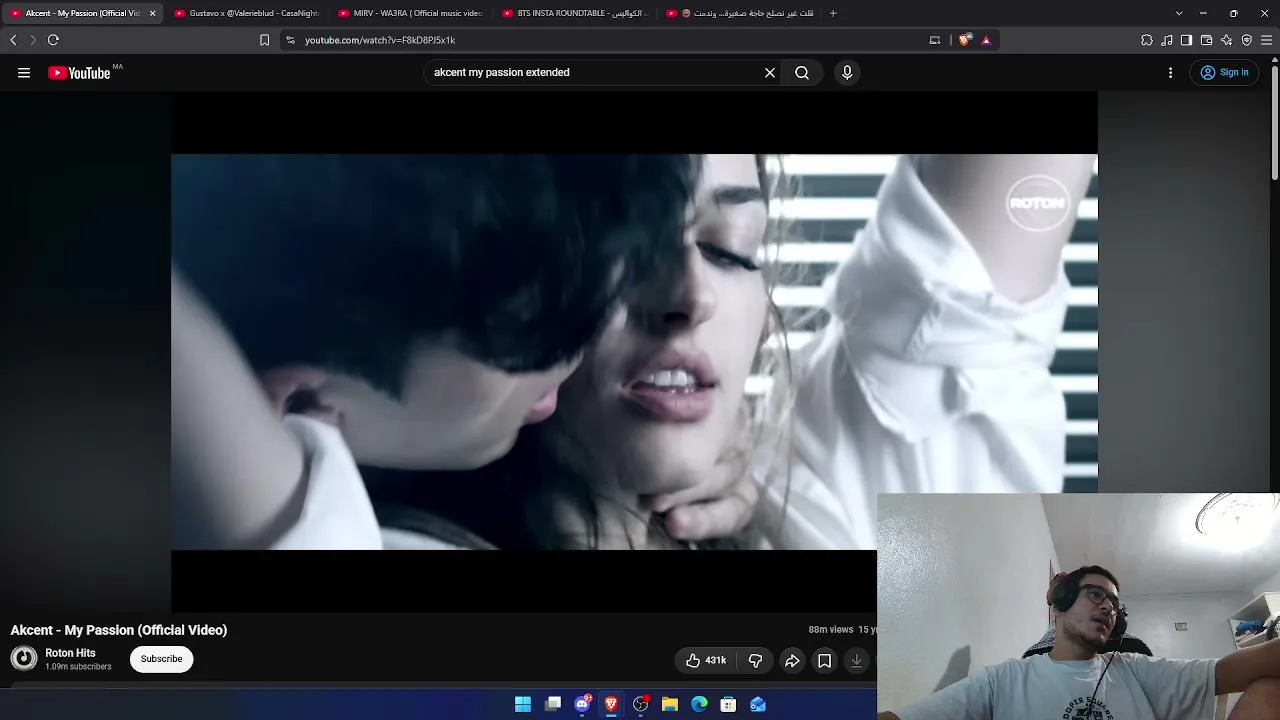Submit search with magnifier icon

click(802, 72)
